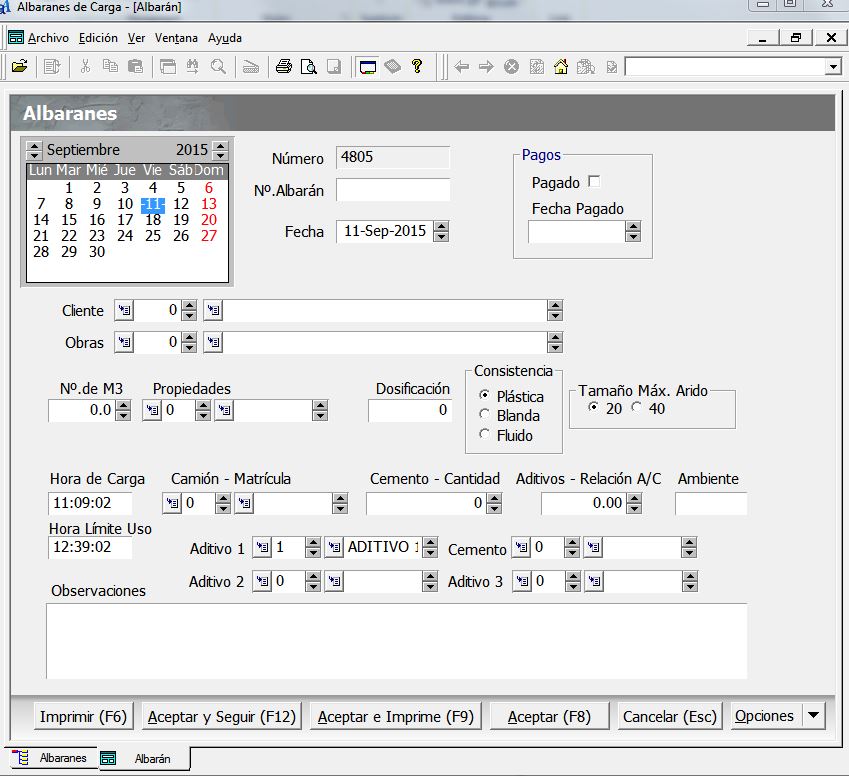Viewport: 849px width, 776px height.
Task: Open the Obras lookup icon
Action: 124,343
